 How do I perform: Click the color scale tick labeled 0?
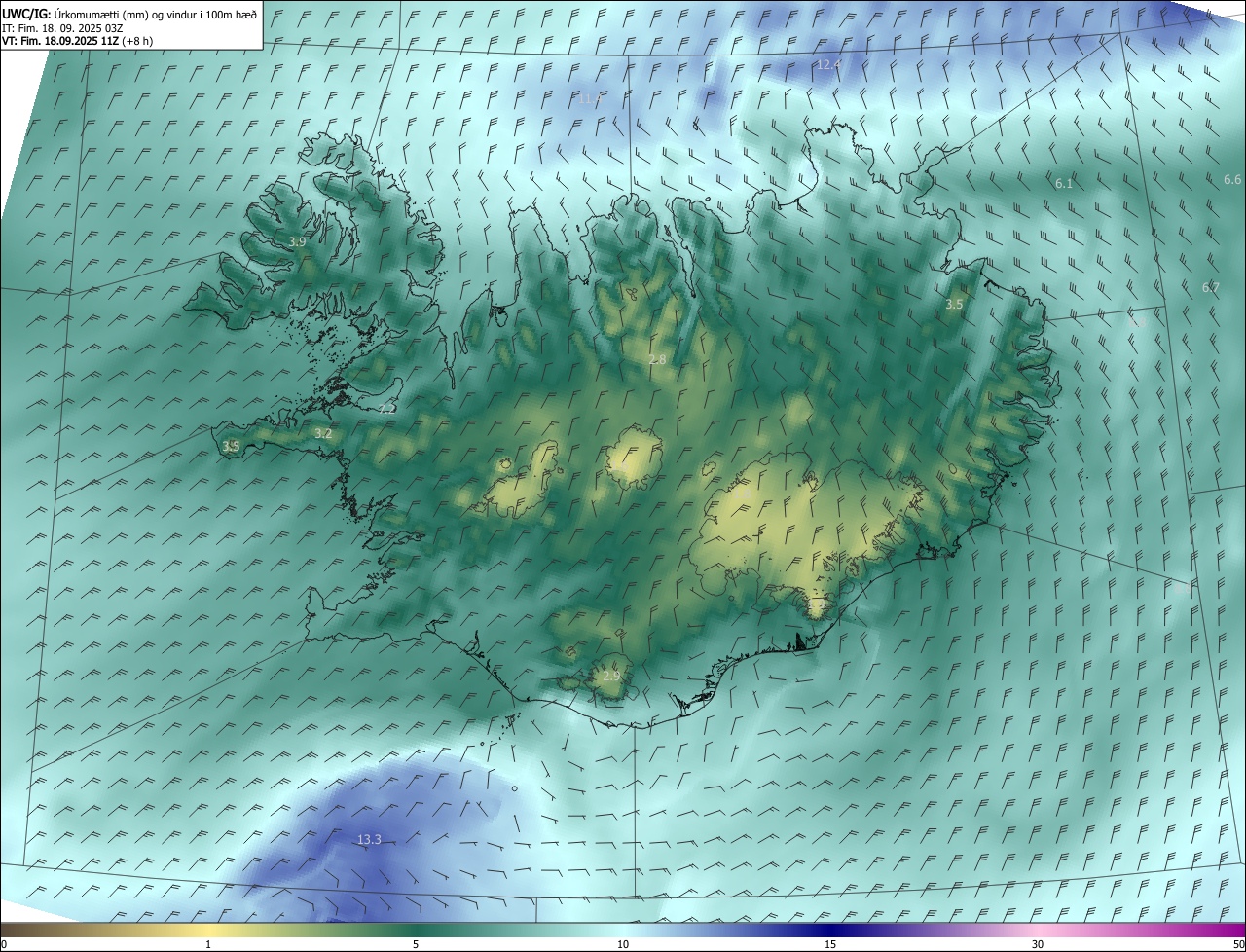click(x=4, y=944)
